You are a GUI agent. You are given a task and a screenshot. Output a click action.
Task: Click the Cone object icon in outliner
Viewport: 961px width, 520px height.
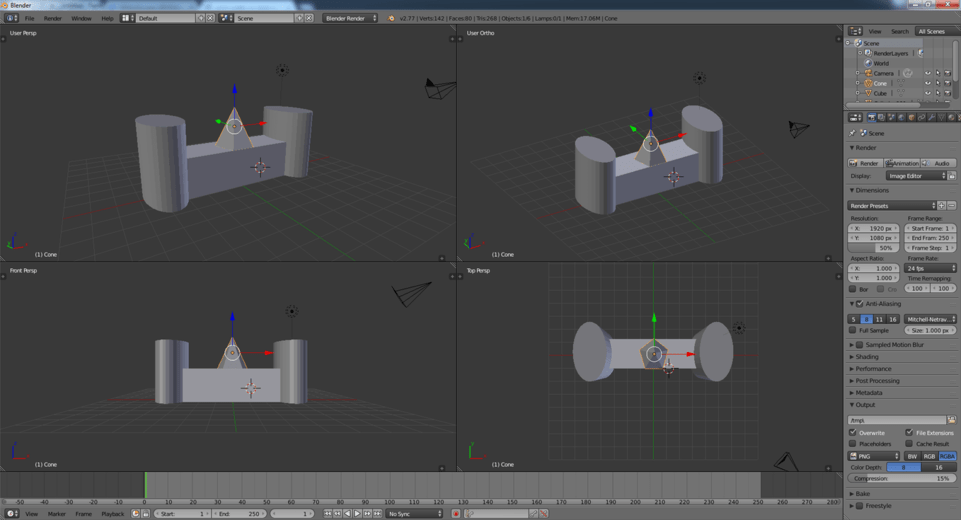(x=868, y=83)
